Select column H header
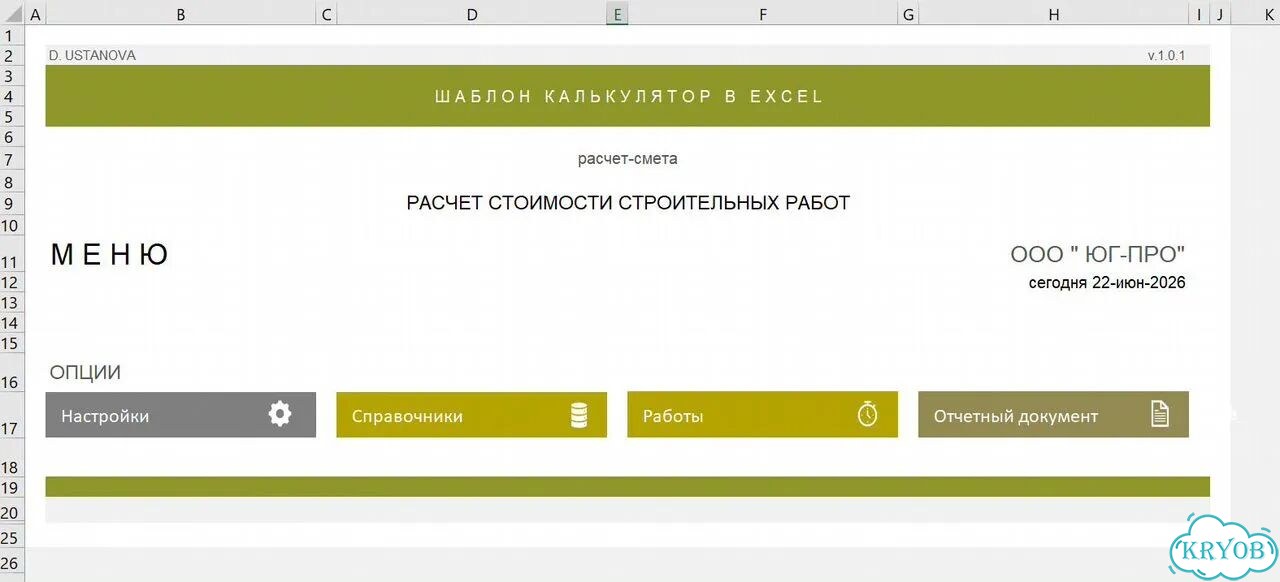1280x582 pixels. click(1054, 14)
